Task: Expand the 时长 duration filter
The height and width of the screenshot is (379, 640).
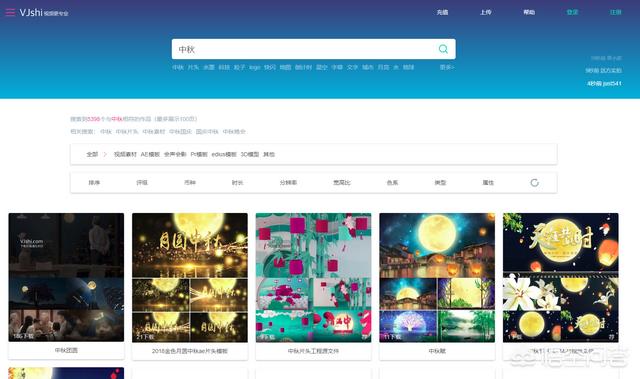Action: [238, 182]
